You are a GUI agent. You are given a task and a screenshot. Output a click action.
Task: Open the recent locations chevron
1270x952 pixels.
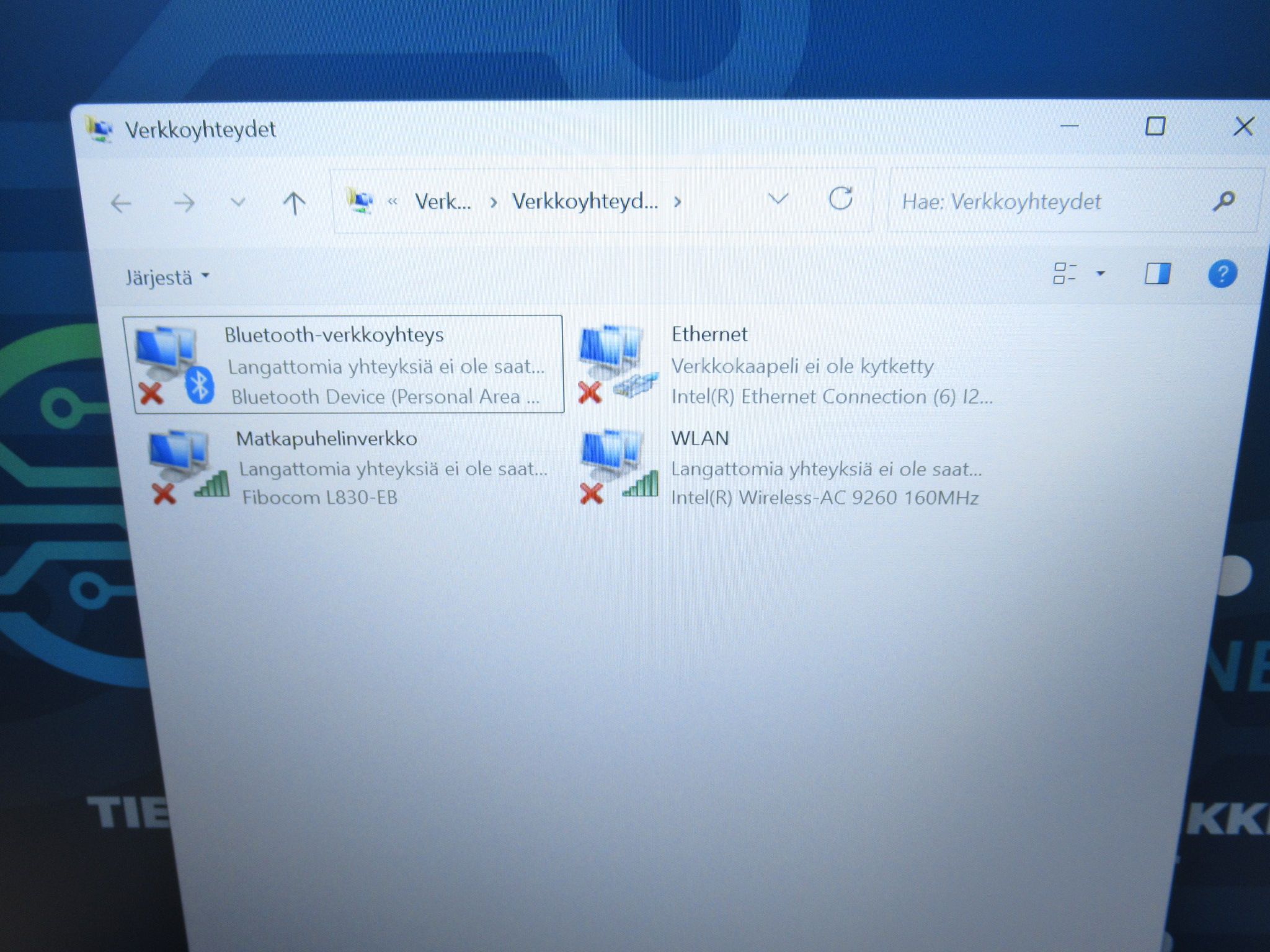pyautogui.click(x=238, y=202)
